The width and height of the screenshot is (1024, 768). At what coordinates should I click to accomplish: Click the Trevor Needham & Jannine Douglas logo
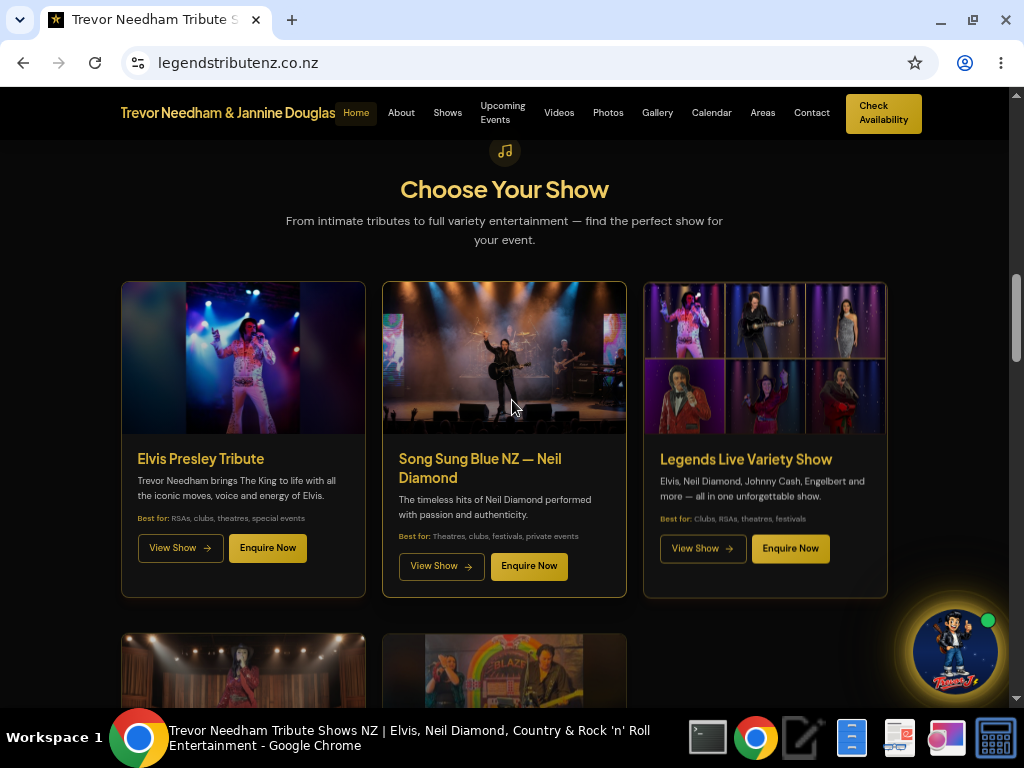point(228,113)
